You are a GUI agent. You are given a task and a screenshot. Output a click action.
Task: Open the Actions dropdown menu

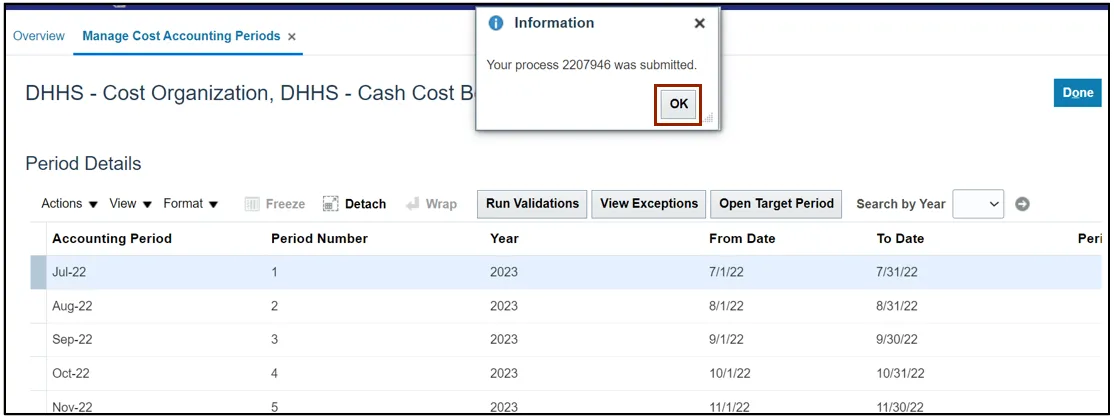pyautogui.click(x=70, y=204)
